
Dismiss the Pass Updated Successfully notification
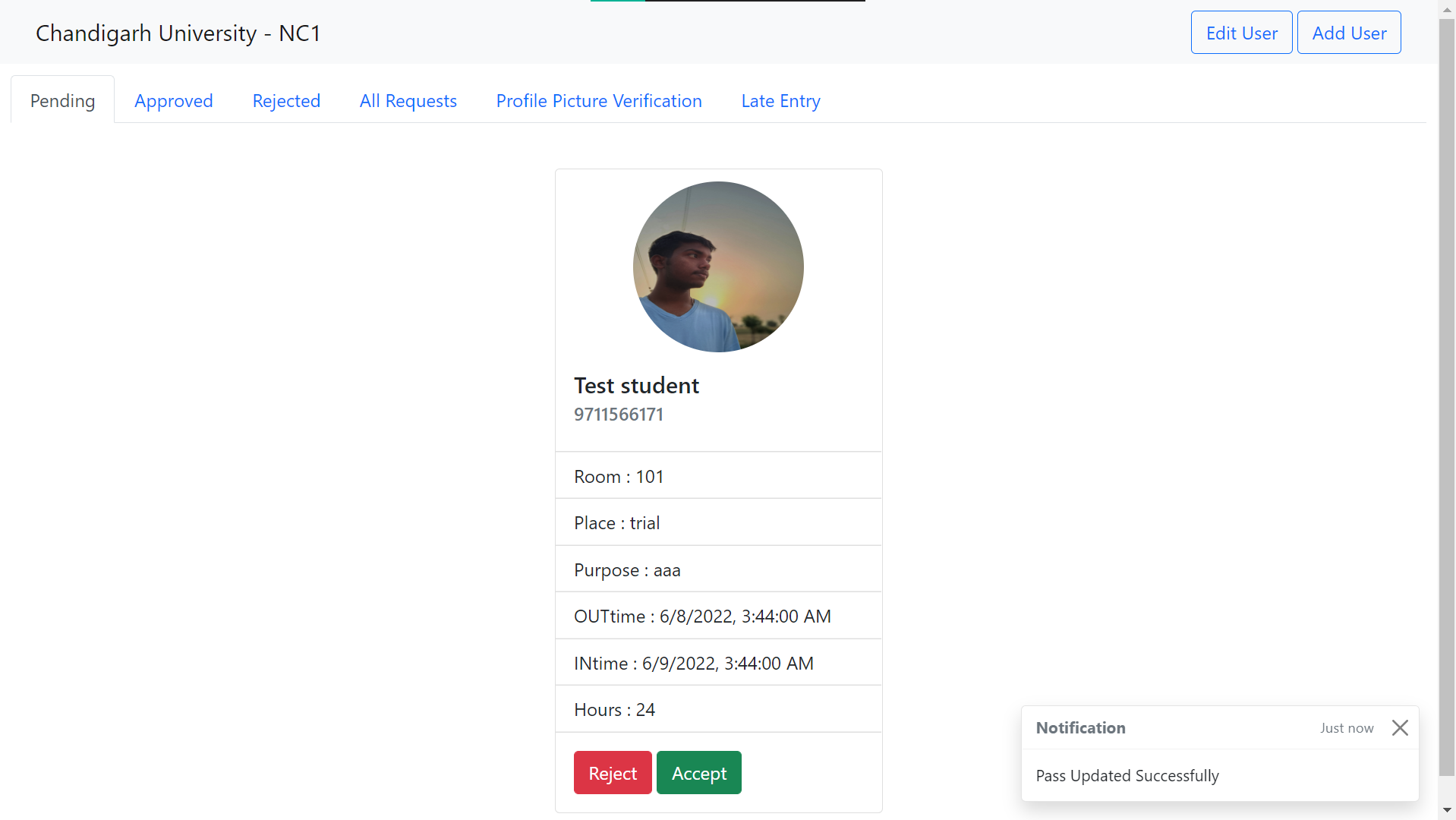click(x=1400, y=727)
